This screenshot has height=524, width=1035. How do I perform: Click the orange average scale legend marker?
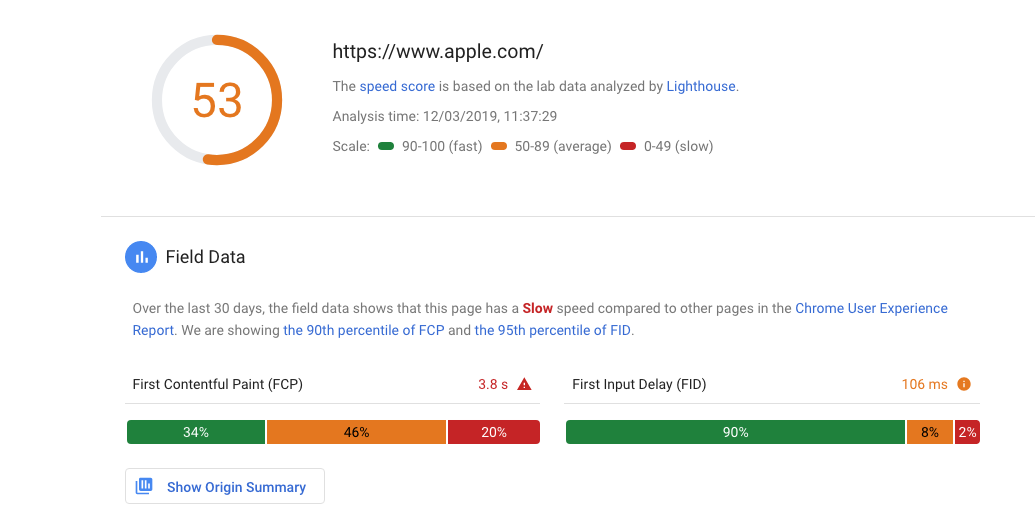tap(499, 146)
